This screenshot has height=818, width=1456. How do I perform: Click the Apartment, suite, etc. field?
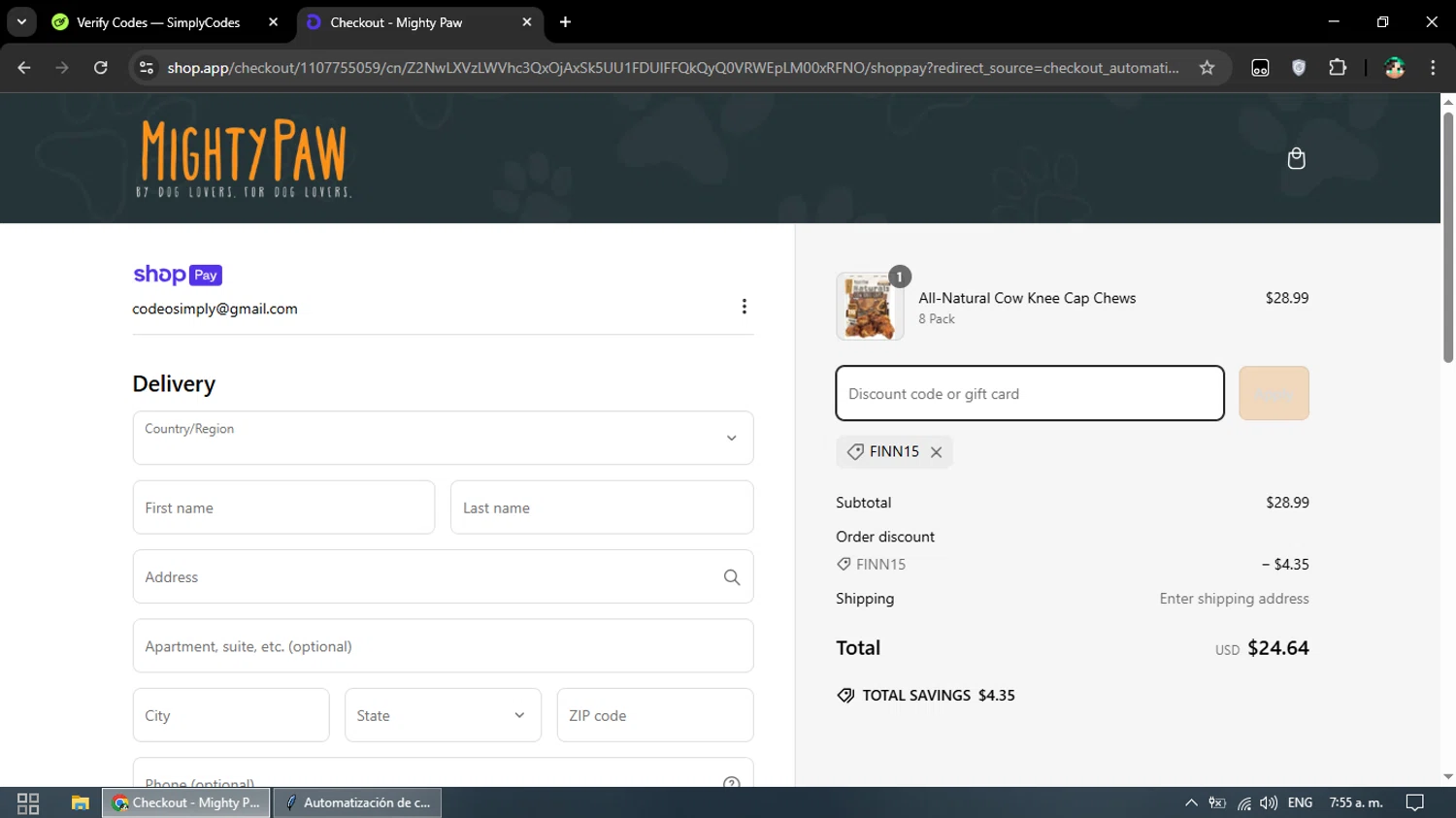click(443, 646)
